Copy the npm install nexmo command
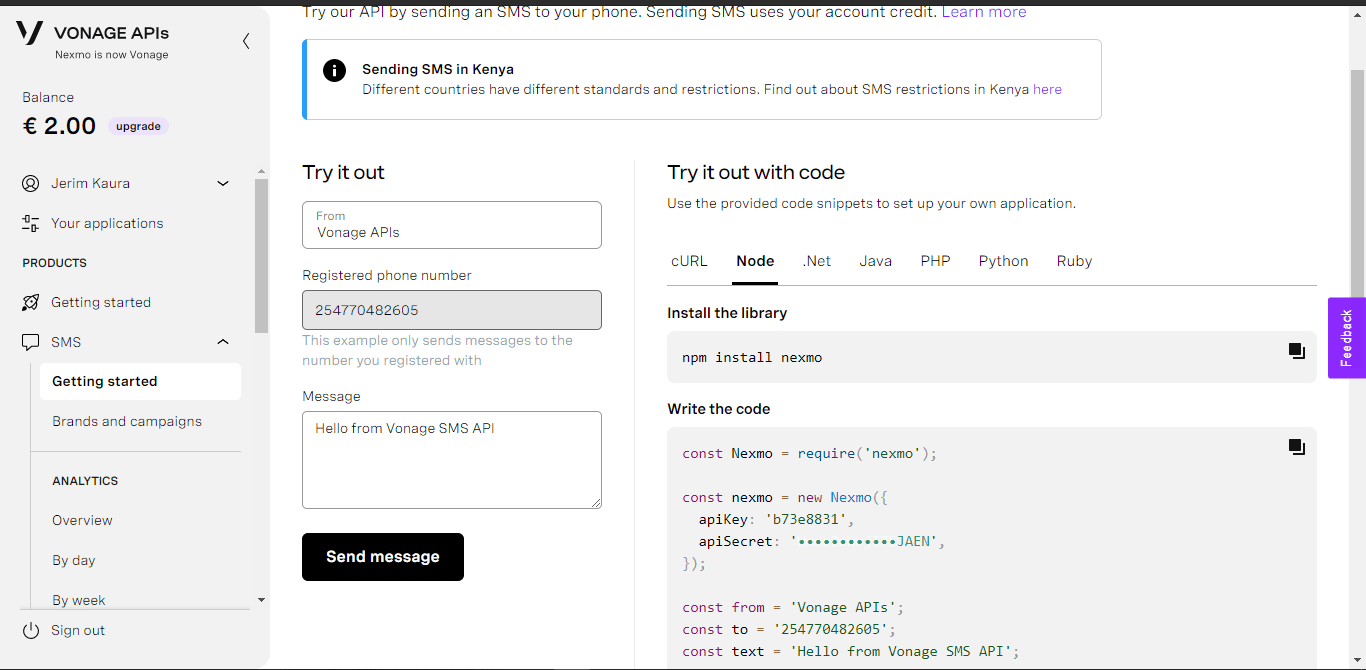This screenshot has width=1366, height=670. click(1296, 351)
